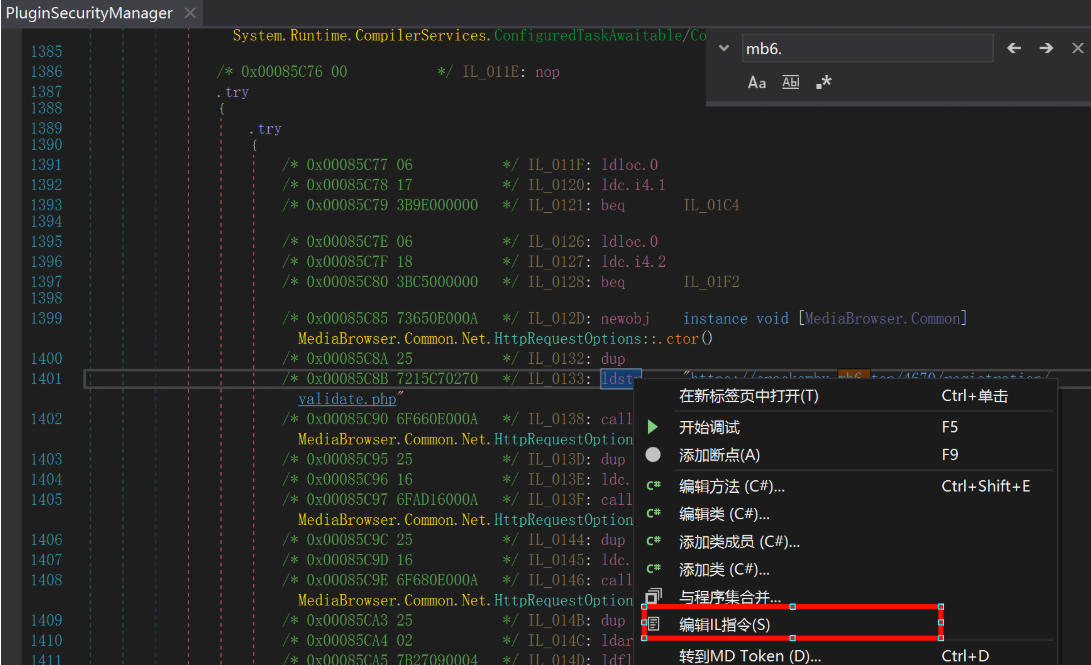This screenshot has height=665, width=1091.
Task: Click the search text field containing mb6.
Action: coord(865,48)
